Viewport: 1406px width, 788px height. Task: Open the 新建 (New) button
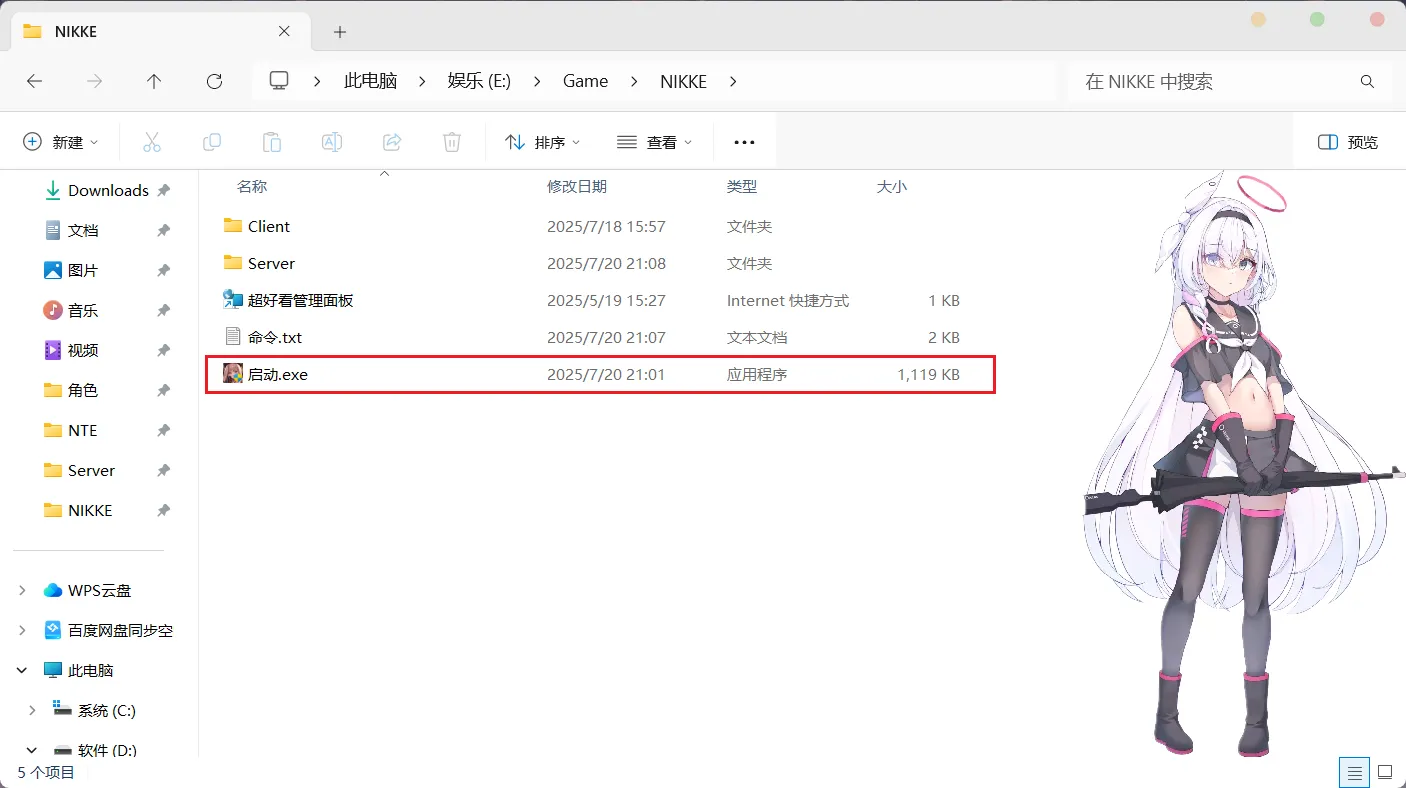coord(62,141)
